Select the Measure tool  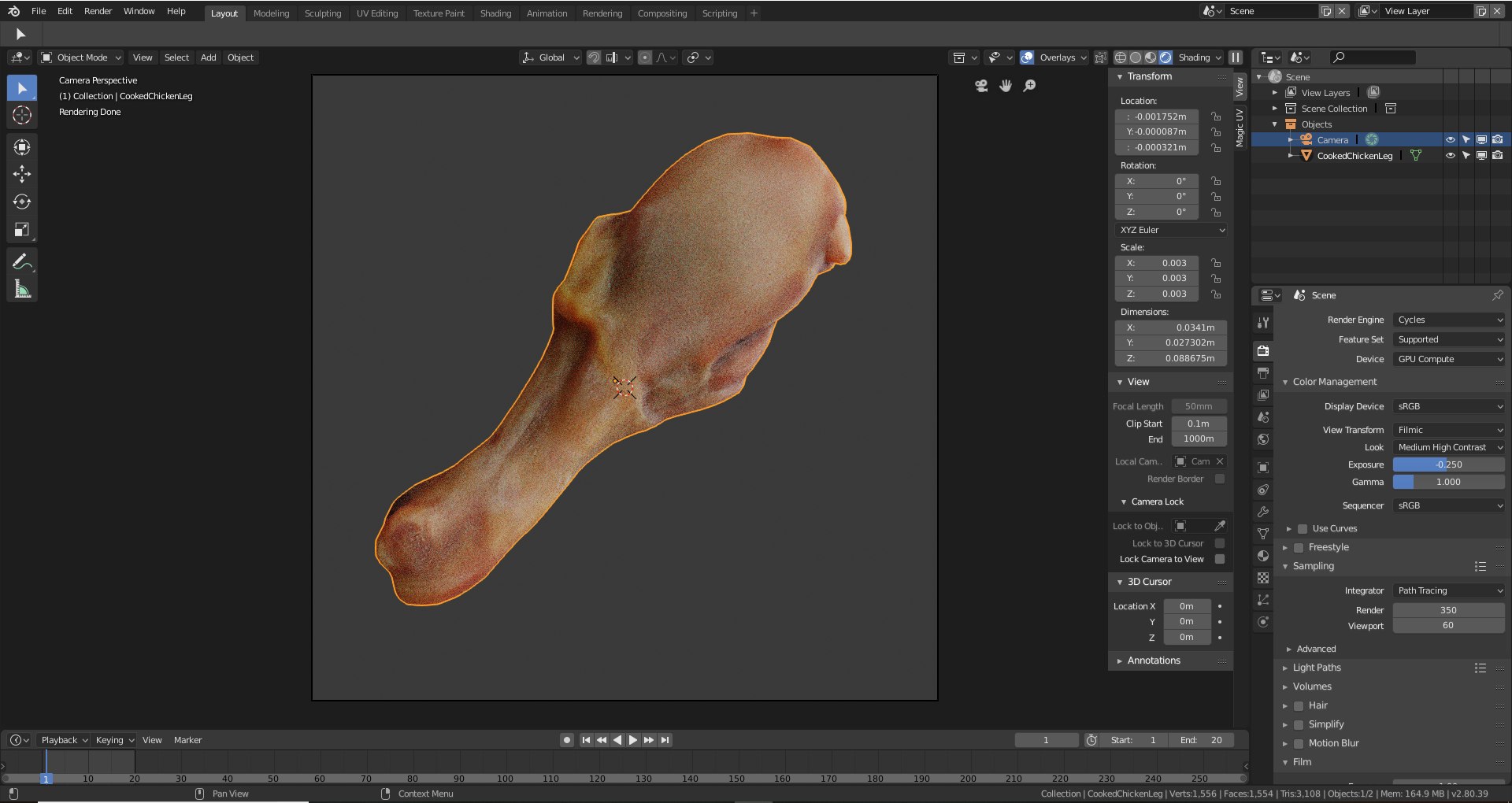coord(22,289)
